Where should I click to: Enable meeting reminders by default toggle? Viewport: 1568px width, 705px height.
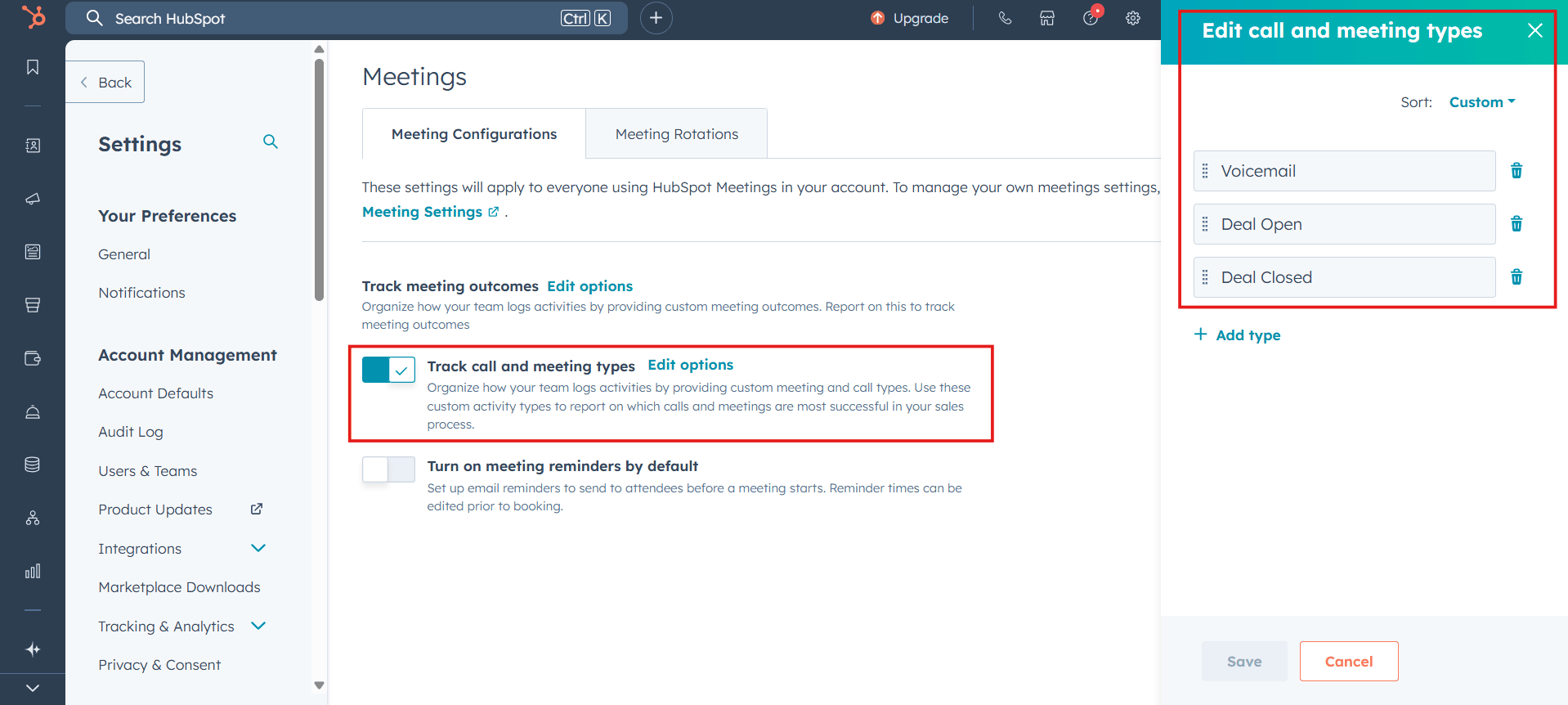tap(388, 469)
